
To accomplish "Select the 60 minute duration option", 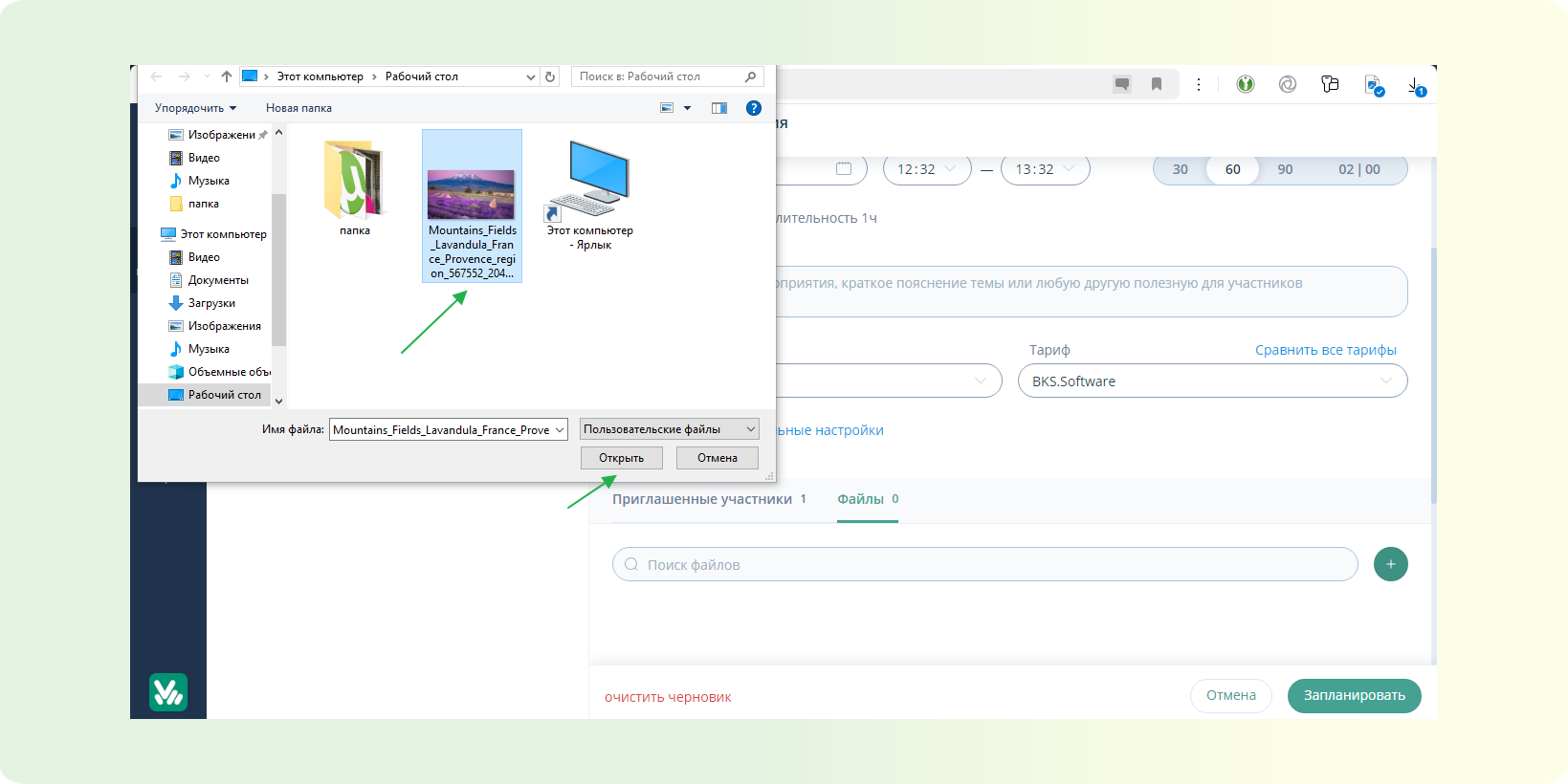I will [1232, 169].
